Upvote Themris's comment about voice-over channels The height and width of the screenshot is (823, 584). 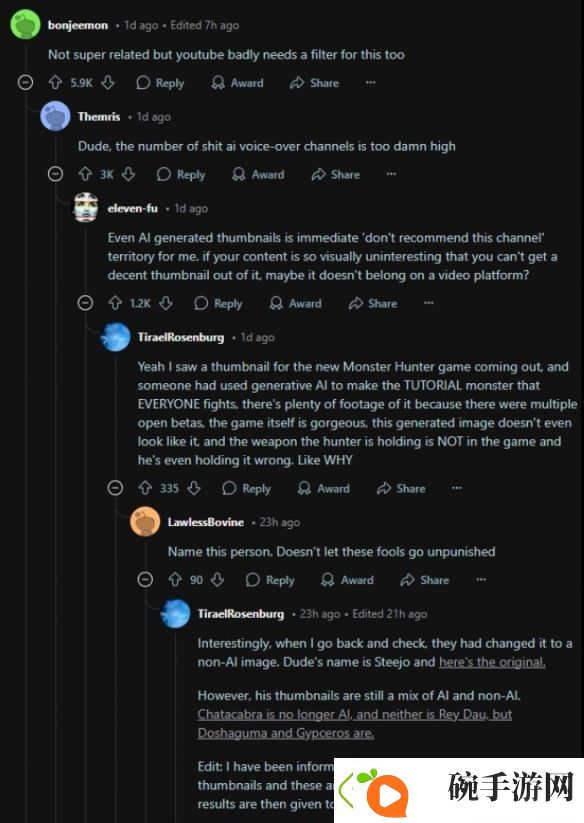pos(85,174)
